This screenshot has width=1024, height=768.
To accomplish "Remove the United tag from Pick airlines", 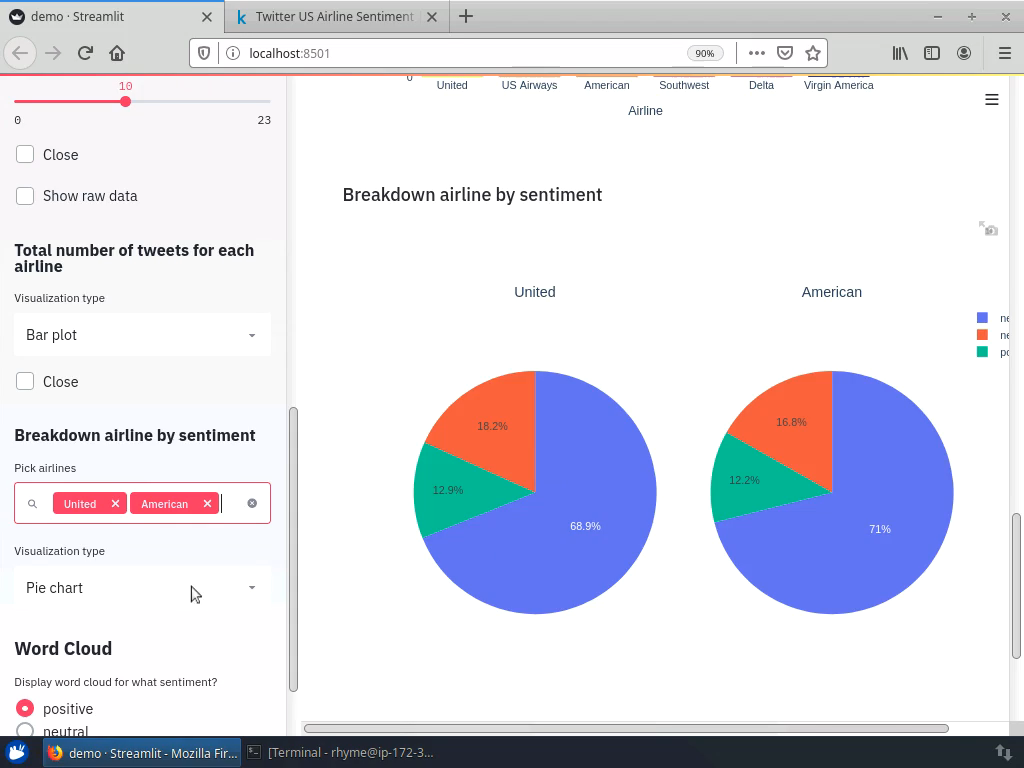I will pyautogui.click(x=115, y=503).
